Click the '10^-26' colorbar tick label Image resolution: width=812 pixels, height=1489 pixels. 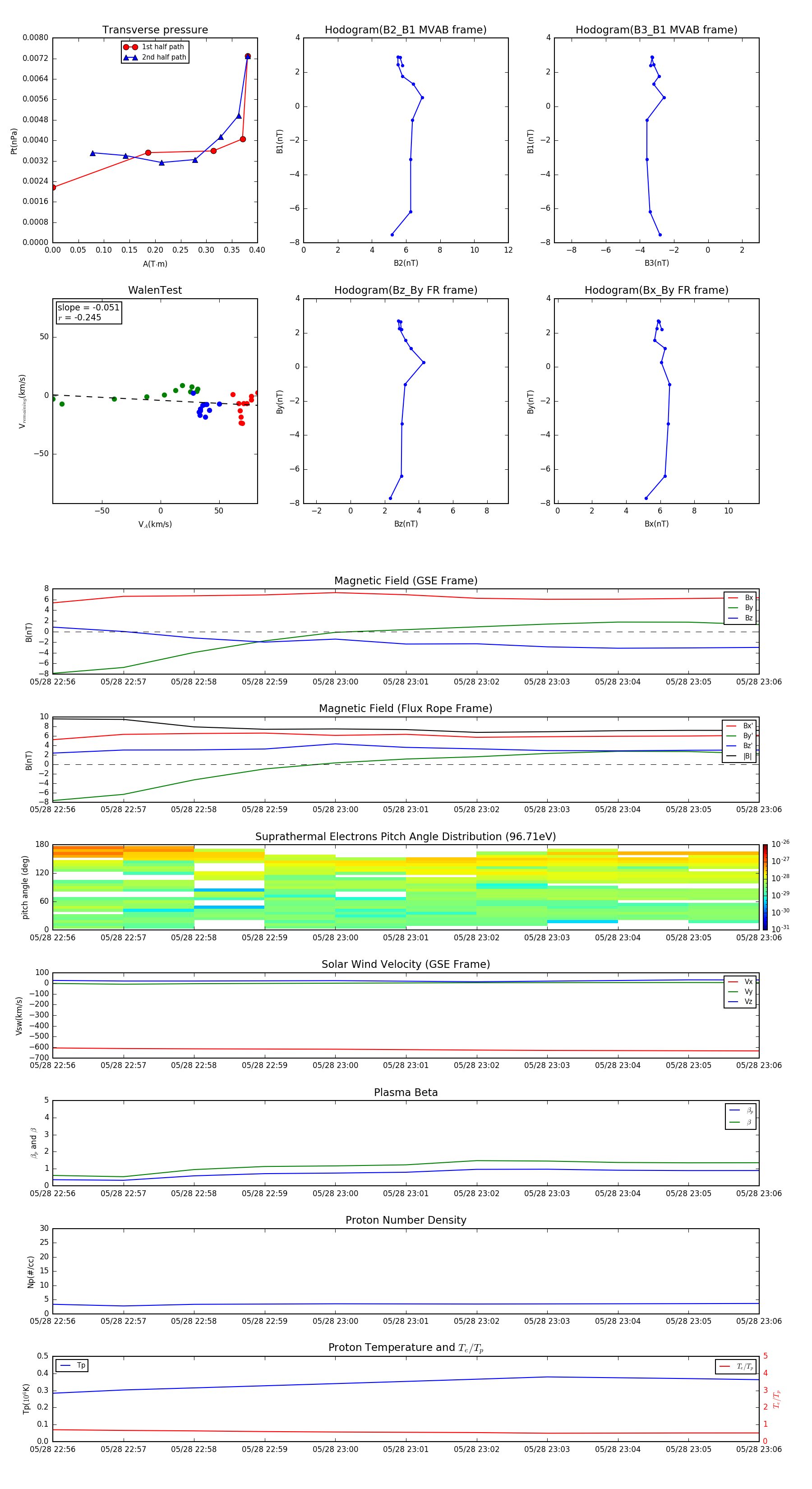click(x=780, y=844)
